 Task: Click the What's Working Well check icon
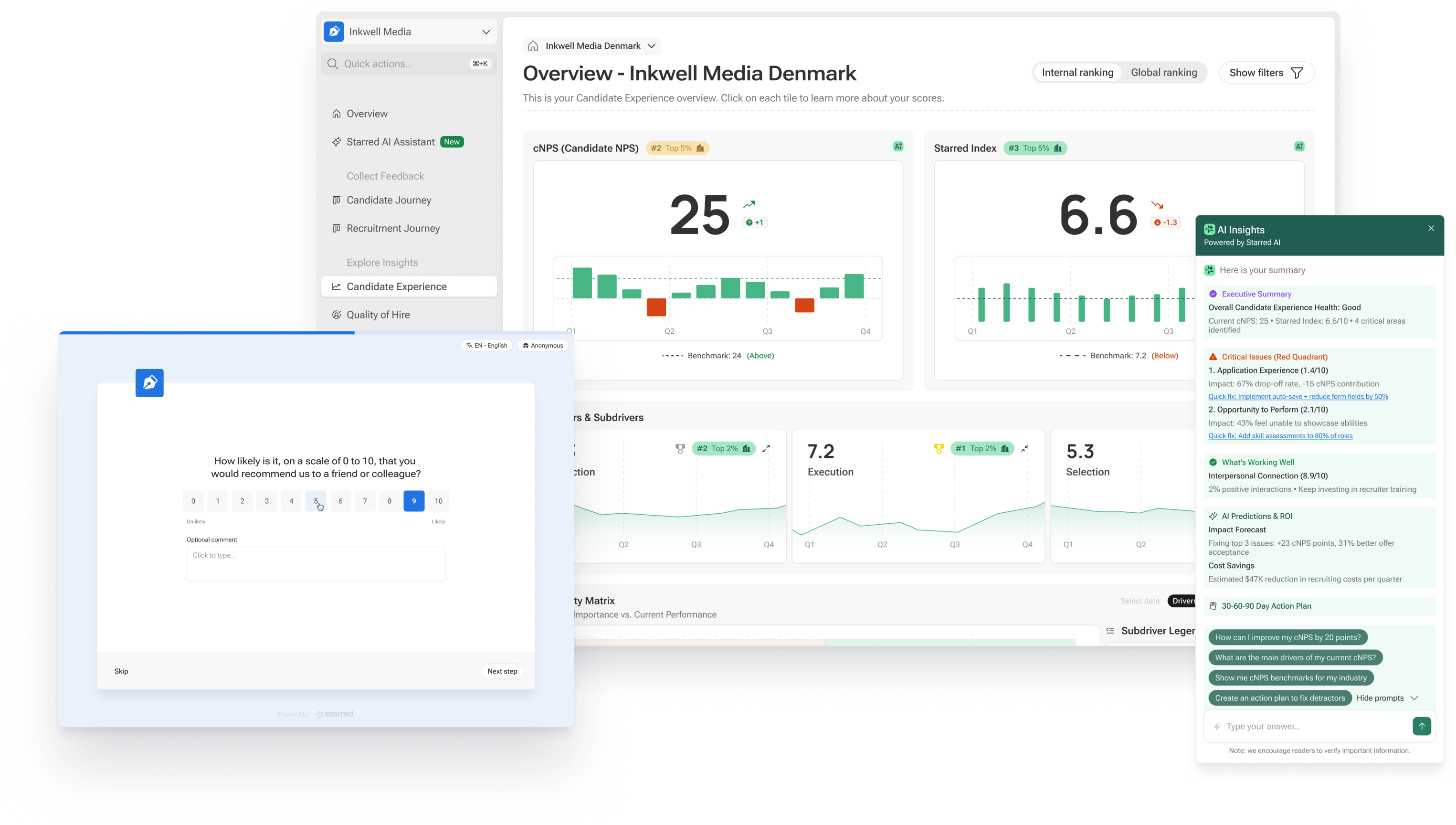coord(1213,462)
